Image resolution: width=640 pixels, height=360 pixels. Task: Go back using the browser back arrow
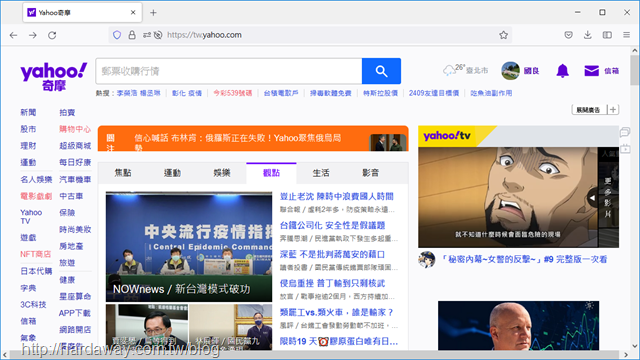[13, 35]
